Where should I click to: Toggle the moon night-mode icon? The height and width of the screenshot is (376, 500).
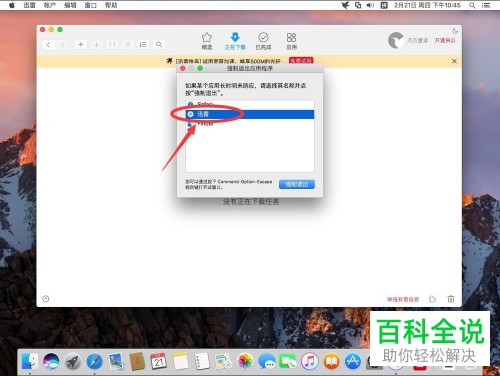tap(455, 31)
